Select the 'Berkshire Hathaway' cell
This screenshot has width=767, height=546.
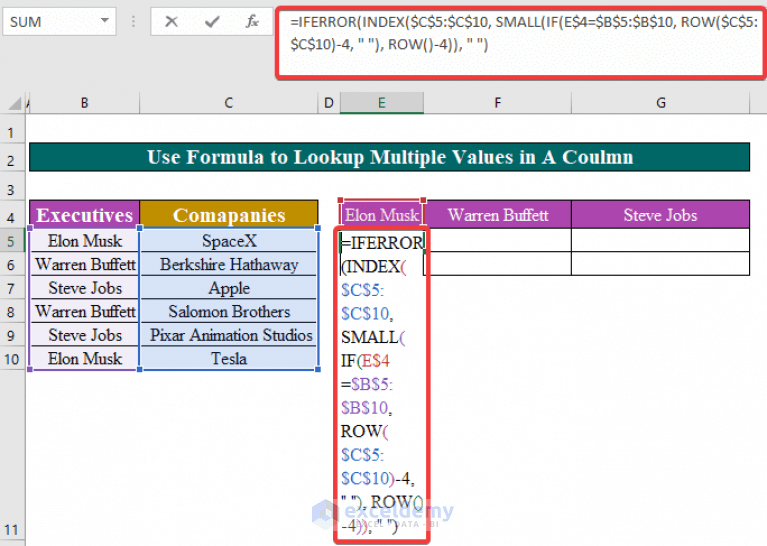pyautogui.click(x=228, y=264)
